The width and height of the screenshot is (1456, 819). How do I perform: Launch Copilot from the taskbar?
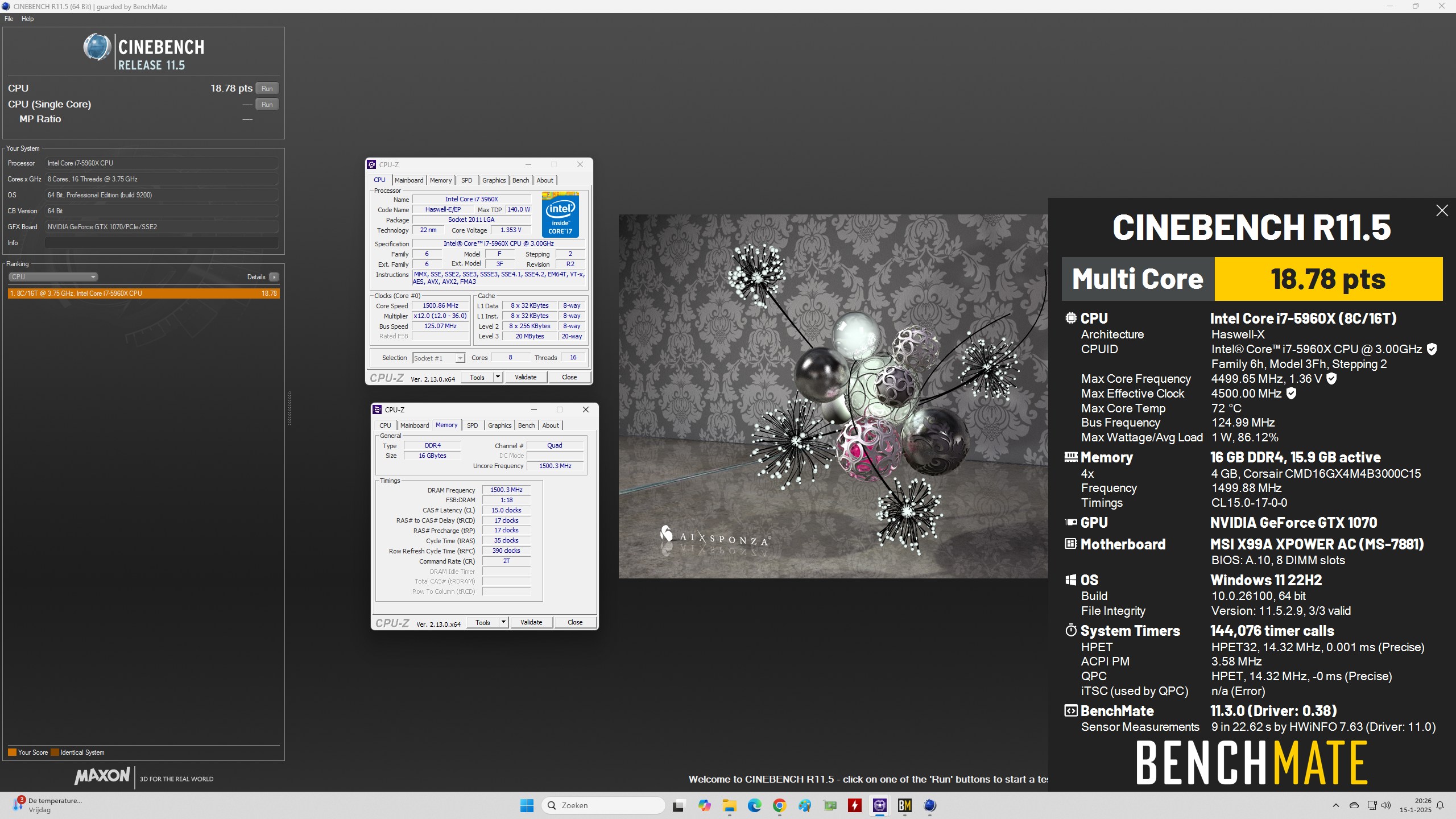(x=704, y=805)
